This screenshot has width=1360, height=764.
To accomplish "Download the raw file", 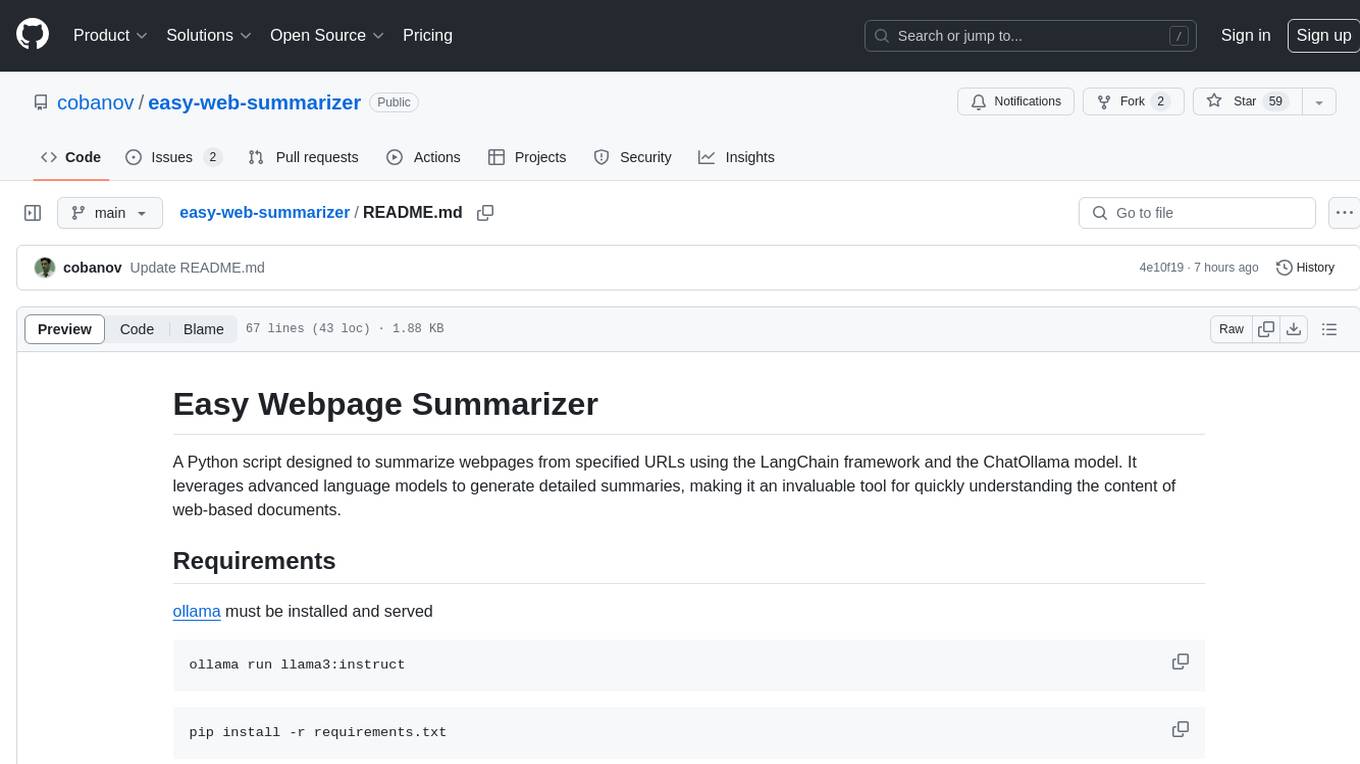I will click(1294, 329).
